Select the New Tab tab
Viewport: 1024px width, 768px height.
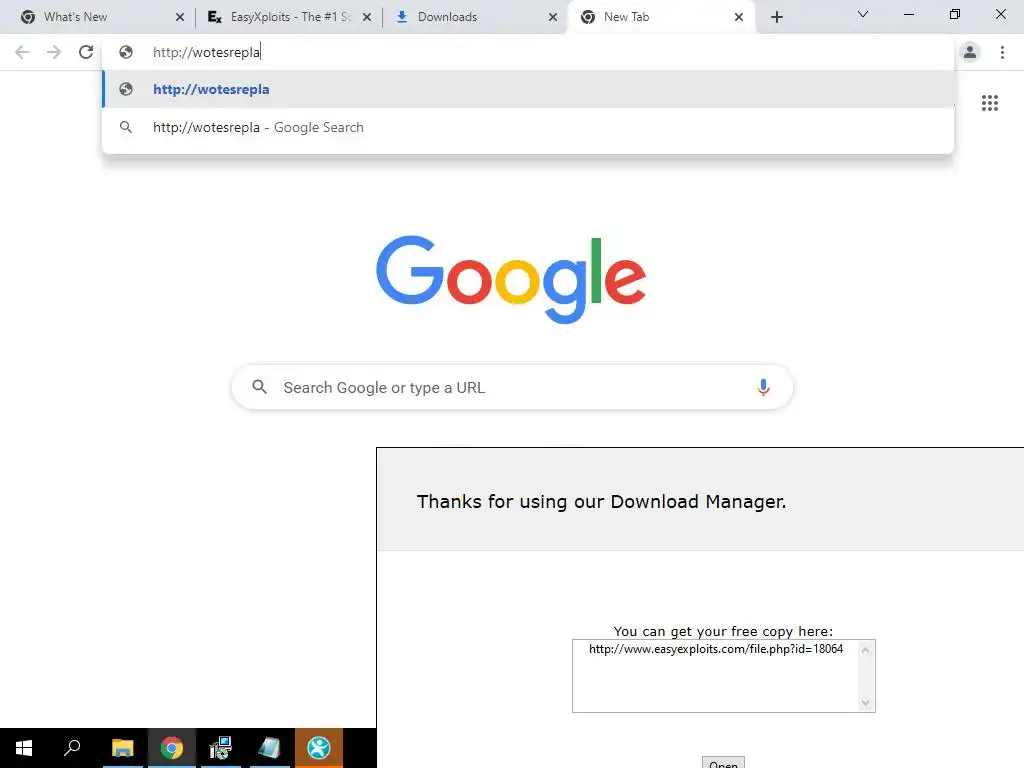click(660, 17)
